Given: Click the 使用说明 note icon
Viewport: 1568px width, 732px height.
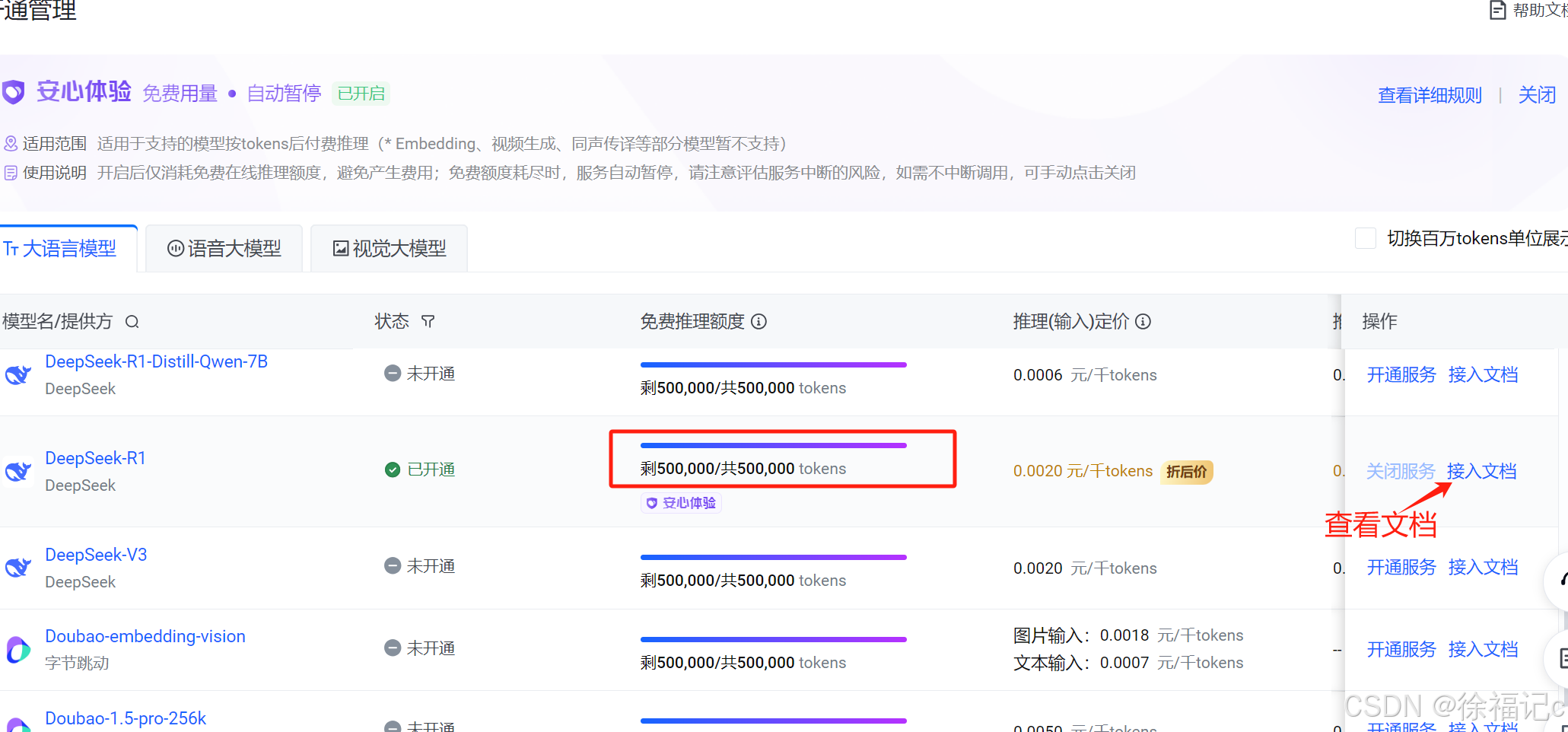Looking at the screenshot, I should pos(11,173).
